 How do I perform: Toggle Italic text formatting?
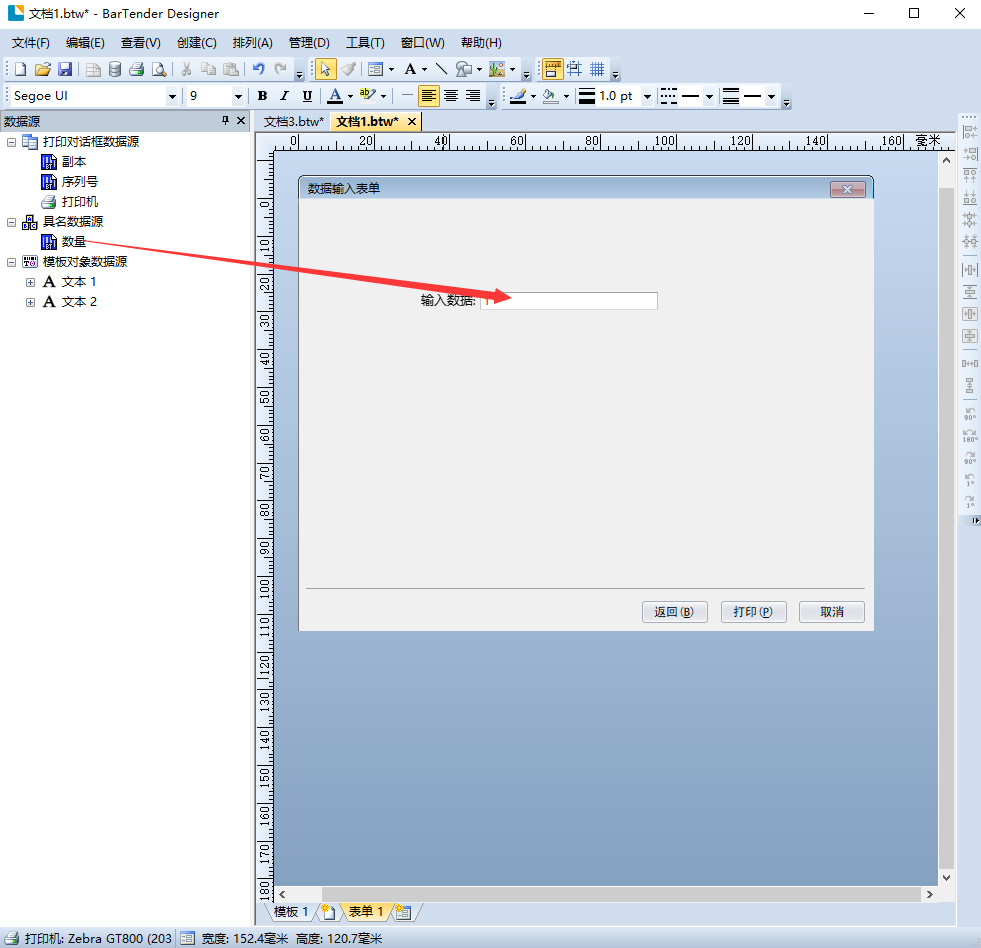coord(284,96)
